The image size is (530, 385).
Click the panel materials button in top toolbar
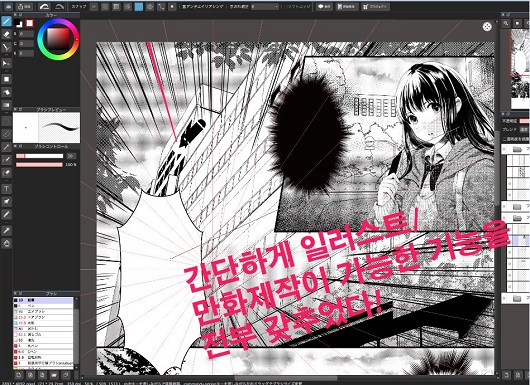coord(347,6)
